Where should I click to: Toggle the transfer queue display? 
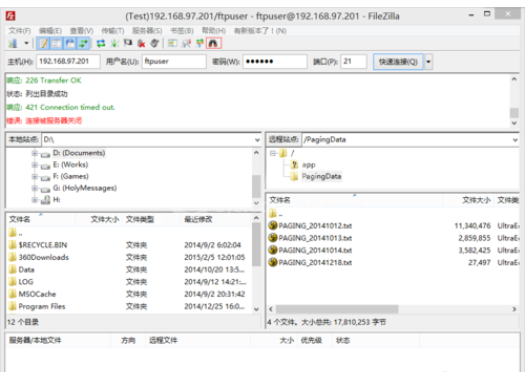pyautogui.click(x=83, y=43)
